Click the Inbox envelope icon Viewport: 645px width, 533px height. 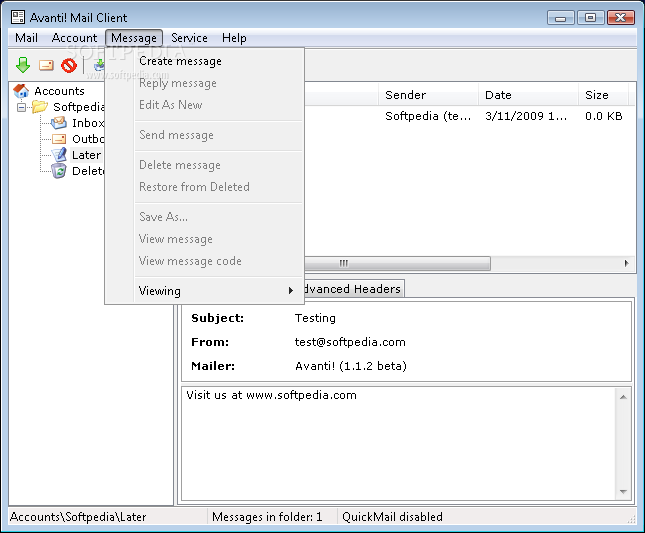[x=59, y=123]
